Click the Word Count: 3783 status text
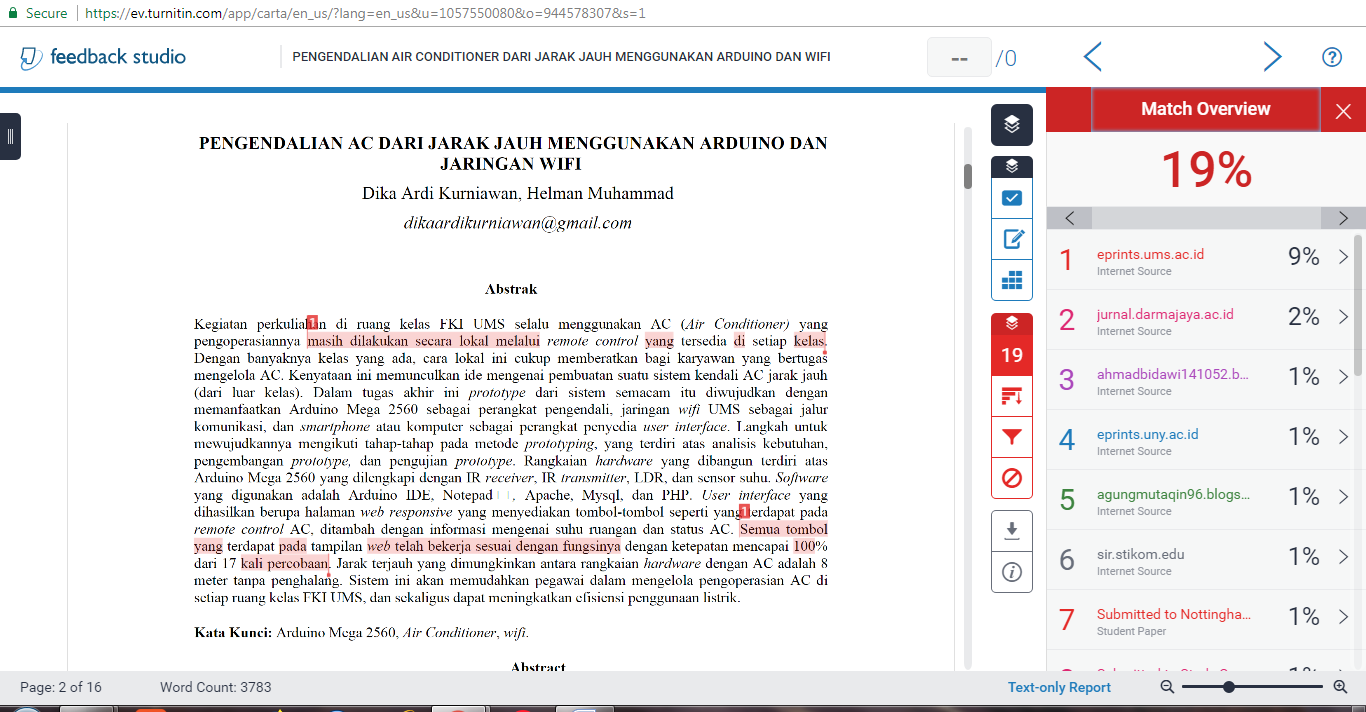This screenshot has width=1366, height=712. pyautogui.click(x=215, y=687)
